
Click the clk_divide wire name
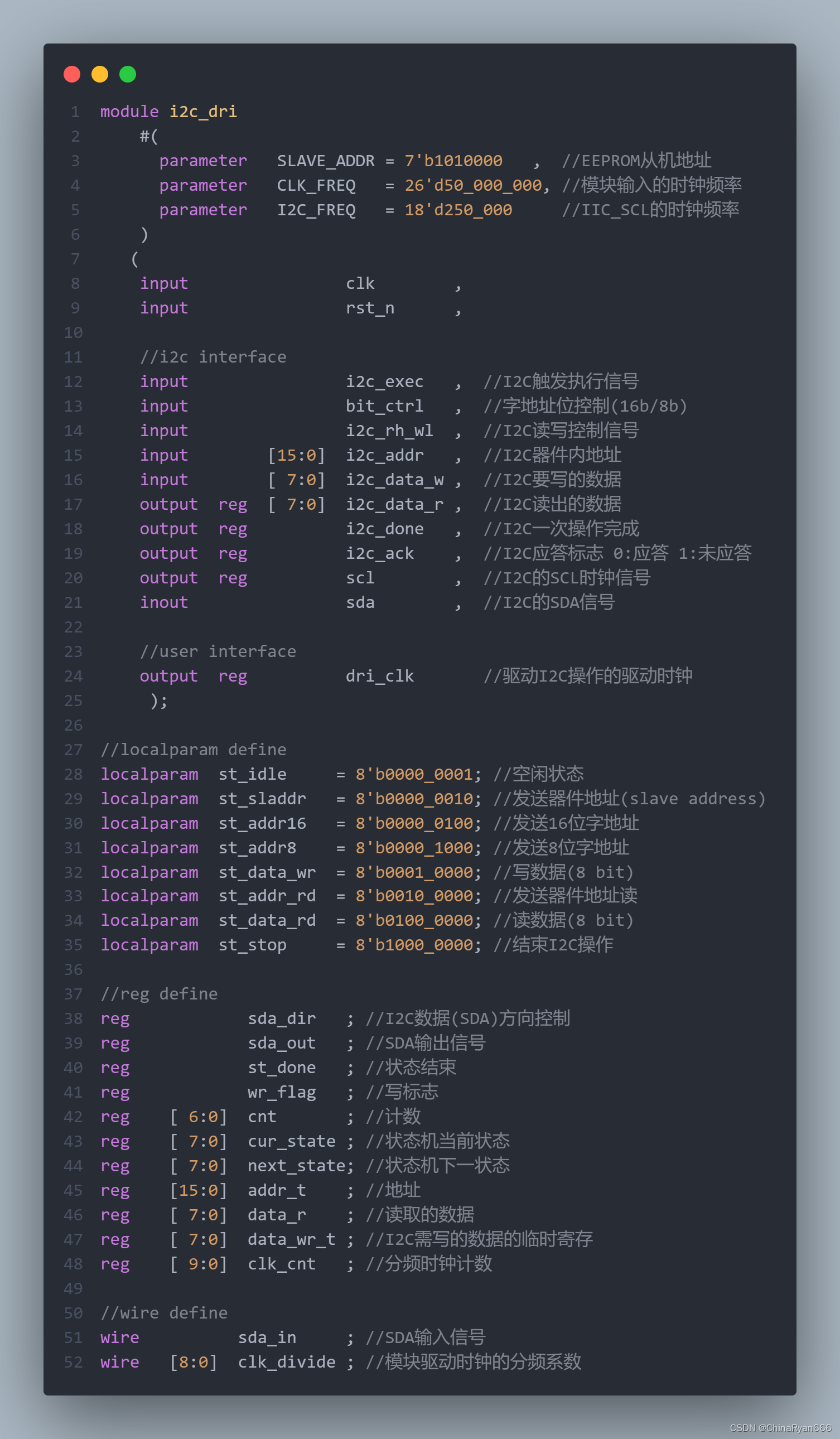(x=287, y=1363)
